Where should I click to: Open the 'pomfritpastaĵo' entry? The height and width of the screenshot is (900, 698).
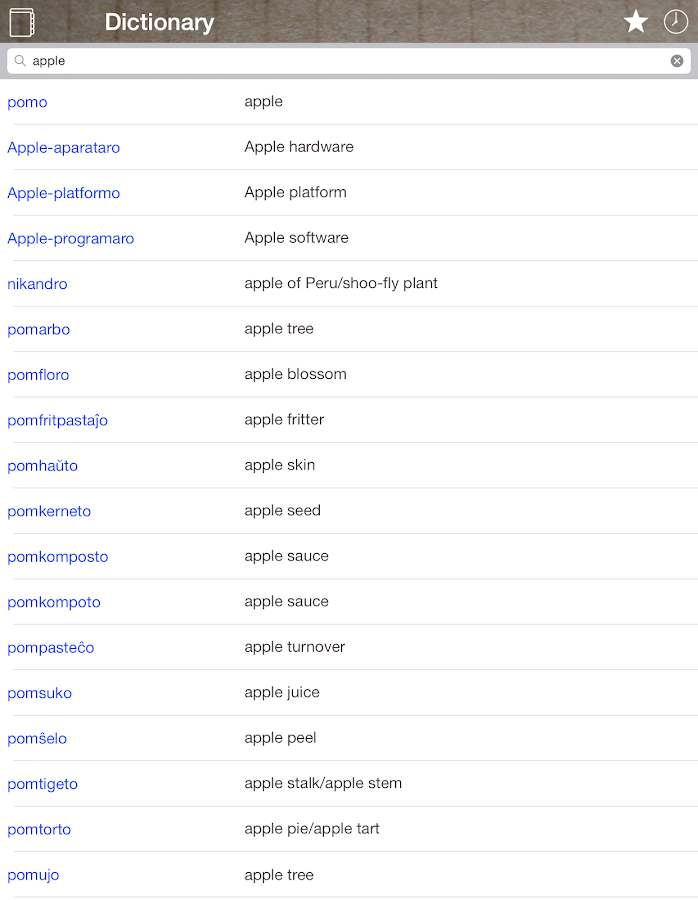coord(57,421)
